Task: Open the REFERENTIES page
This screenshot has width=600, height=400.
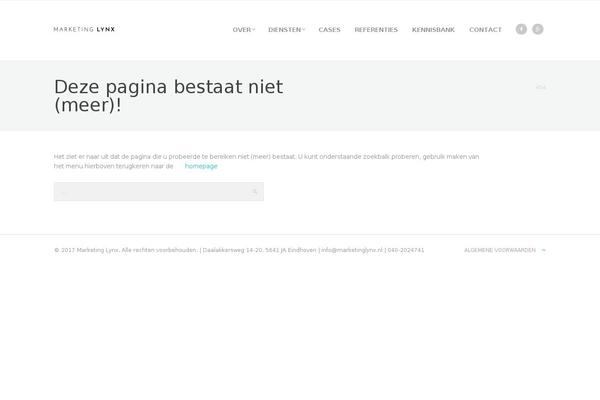Action: pyautogui.click(x=376, y=30)
